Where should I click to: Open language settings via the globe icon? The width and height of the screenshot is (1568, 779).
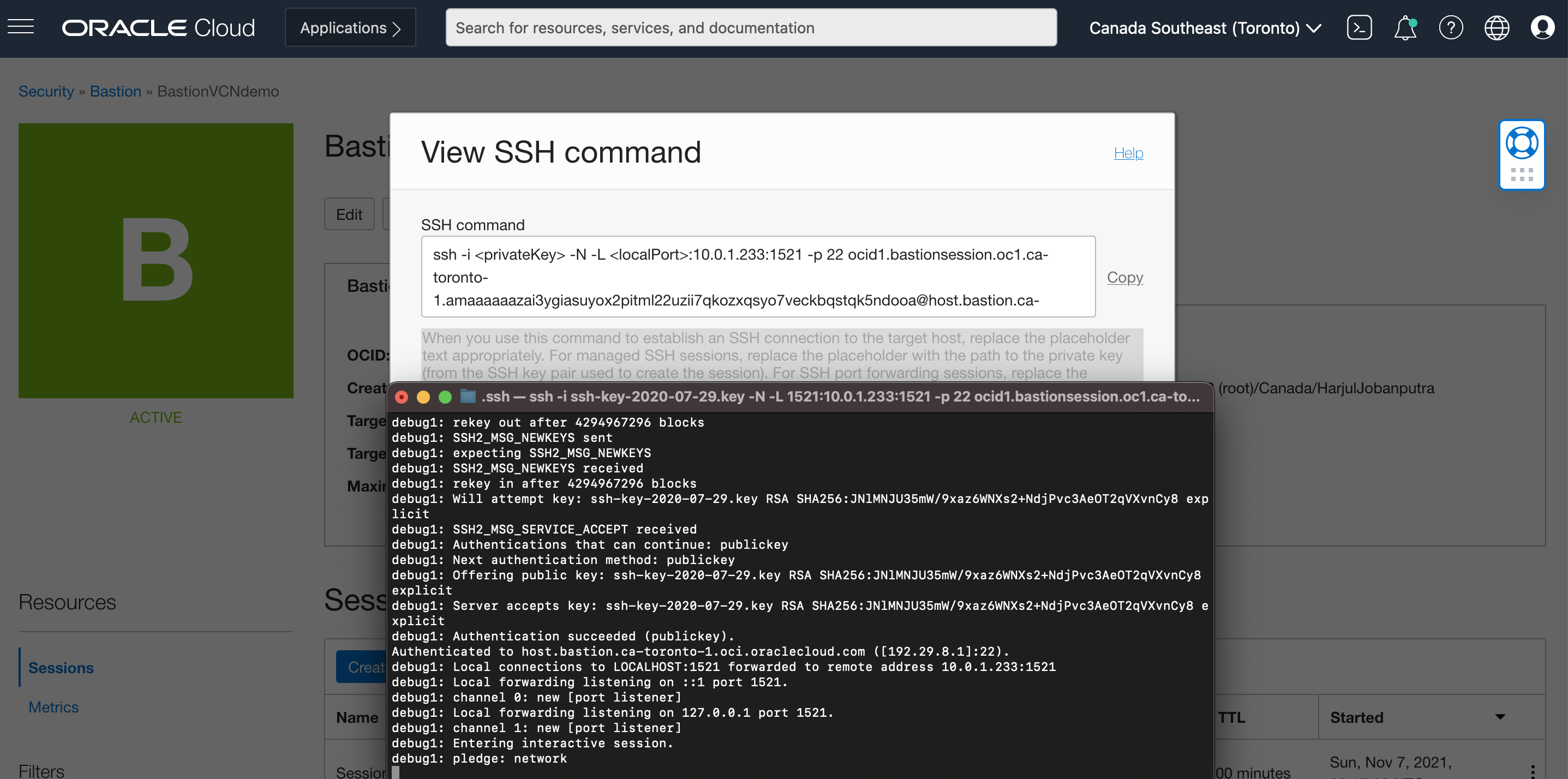point(1498,27)
